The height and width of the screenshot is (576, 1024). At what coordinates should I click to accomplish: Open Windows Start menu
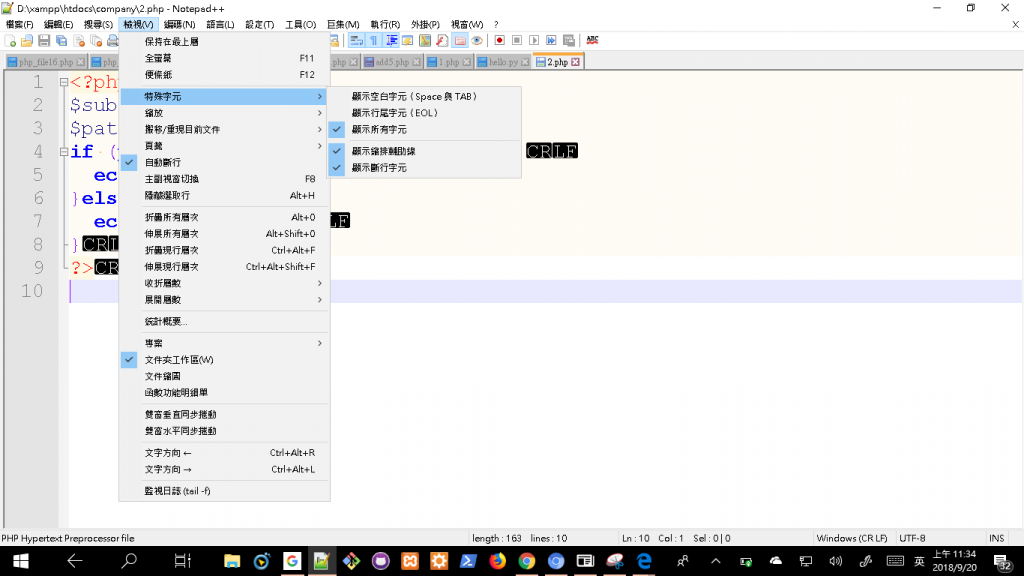point(21,561)
